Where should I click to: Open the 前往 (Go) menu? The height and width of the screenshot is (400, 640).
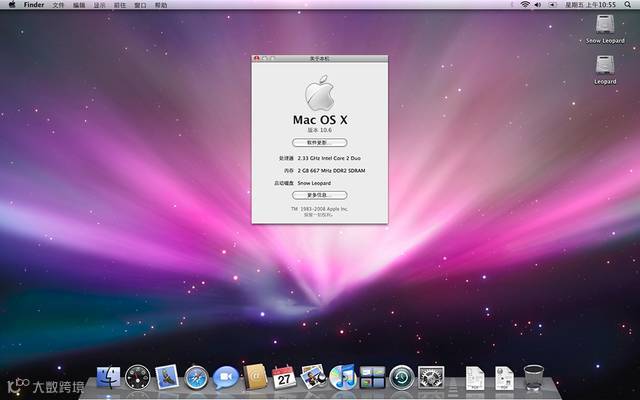point(120,5)
